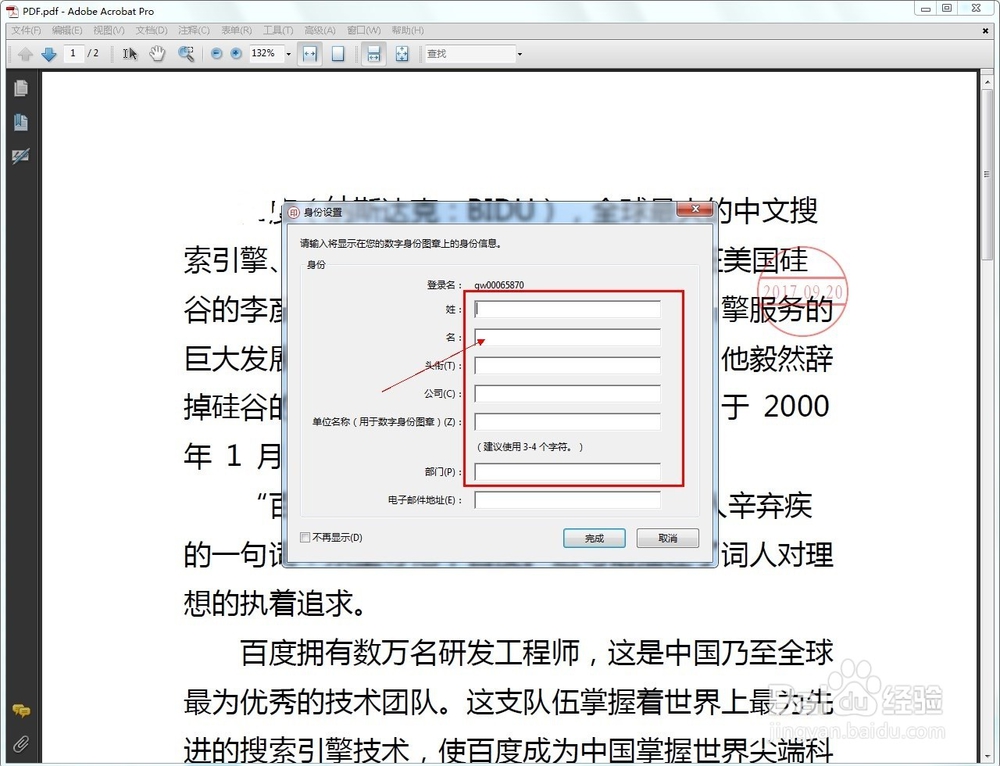The height and width of the screenshot is (766, 1000).
Task: Click login name text qw00065870
Action: point(499,285)
